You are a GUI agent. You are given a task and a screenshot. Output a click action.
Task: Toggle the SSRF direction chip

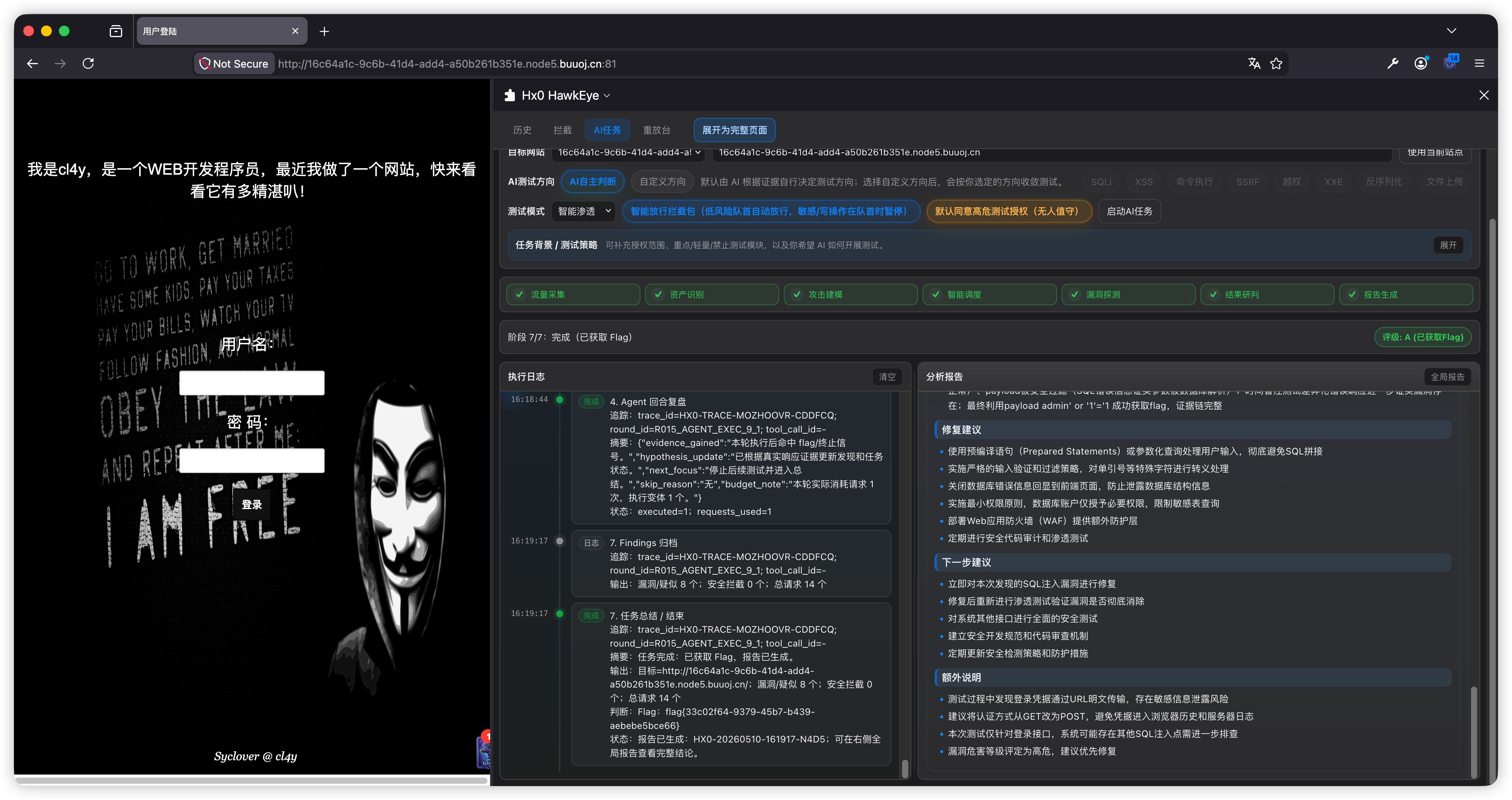(1247, 182)
